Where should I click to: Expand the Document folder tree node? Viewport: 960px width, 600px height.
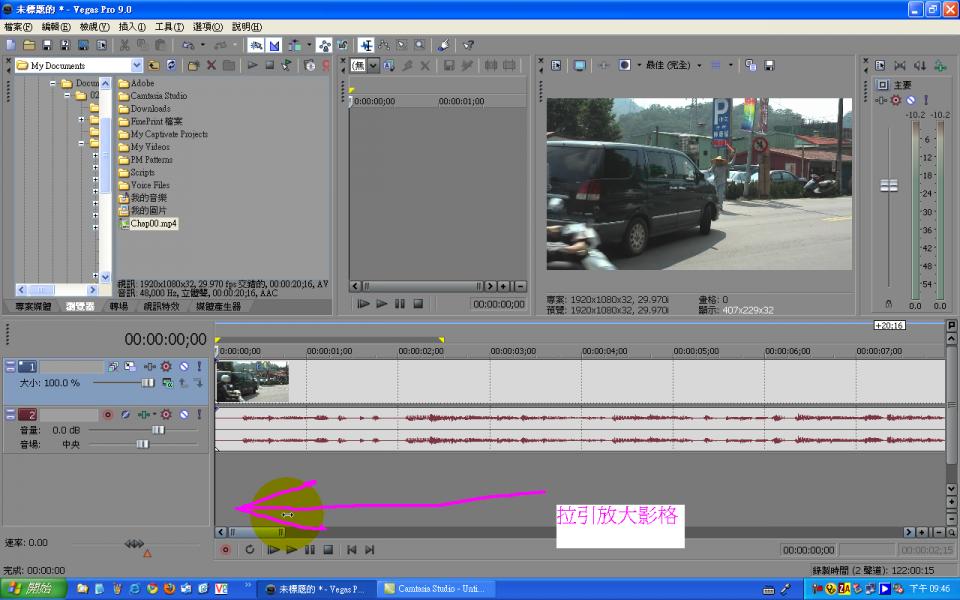[x=53, y=83]
